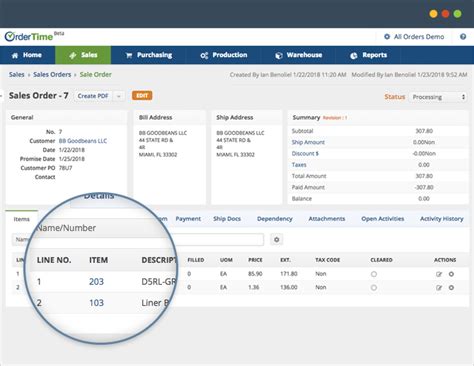Viewport: 474px width, 366px height.
Task: Expand the arrow next to Create PDF
Action: [x=118, y=96]
